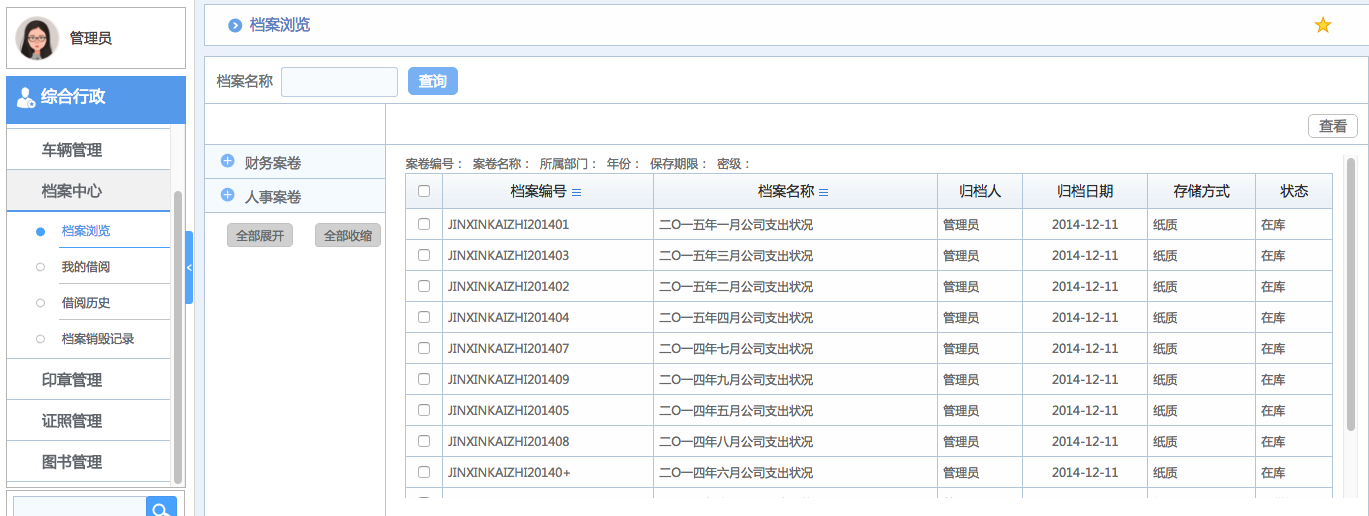1369x516 pixels.
Task: Toggle the select-all checkbox in table header
Action: [424, 191]
